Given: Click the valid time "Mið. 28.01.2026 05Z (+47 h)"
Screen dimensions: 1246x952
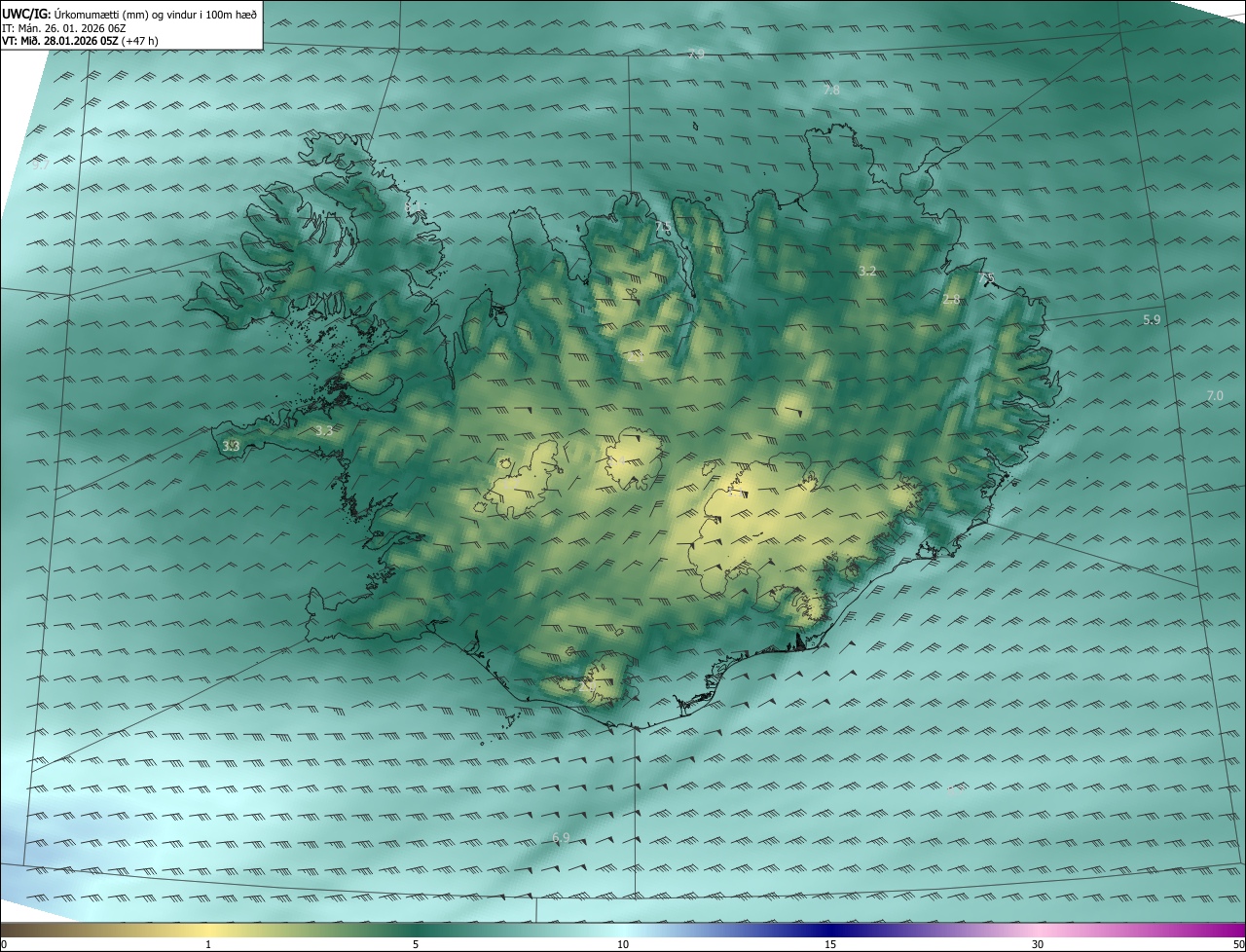Looking at the screenshot, I should [89, 41].
